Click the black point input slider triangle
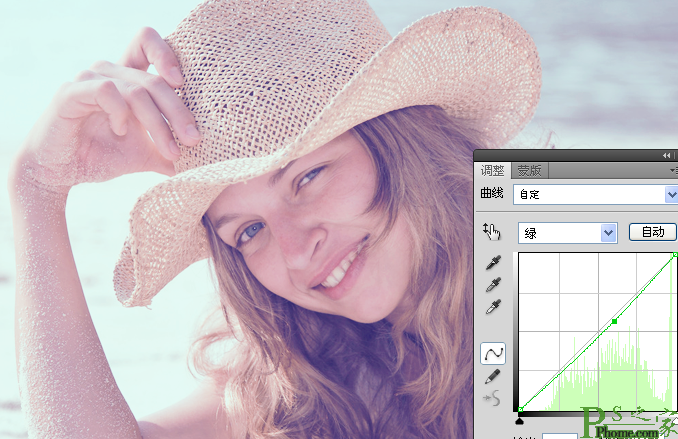 coord(520,420)
